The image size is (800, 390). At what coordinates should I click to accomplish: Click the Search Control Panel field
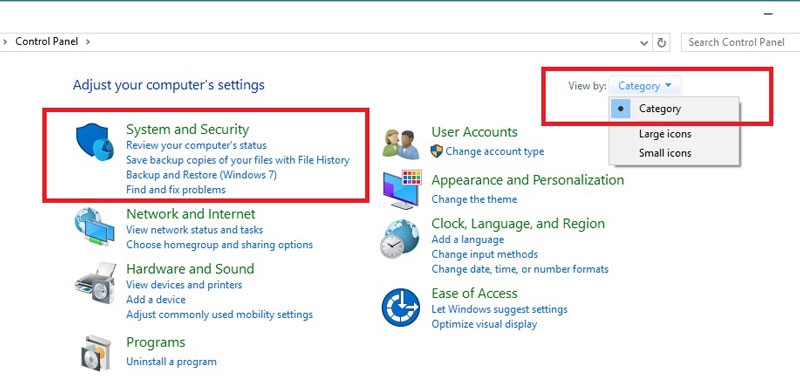click(740, 42)
